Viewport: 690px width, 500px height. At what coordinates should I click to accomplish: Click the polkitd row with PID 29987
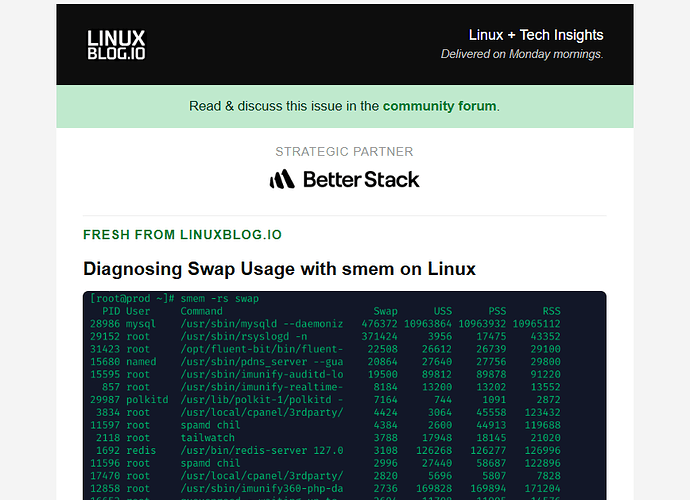(x=325, y=400)
